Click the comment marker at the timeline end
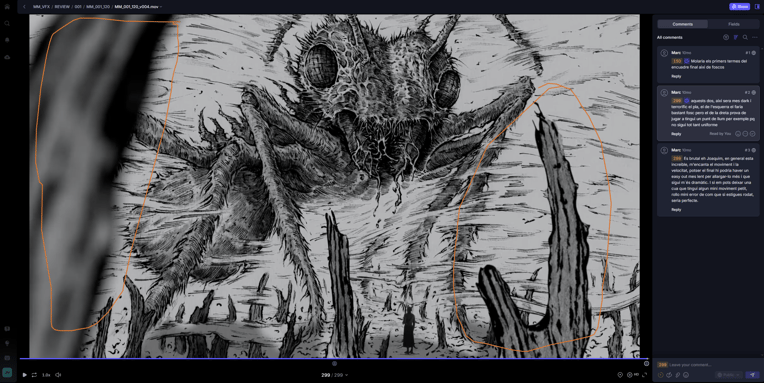The height and width of the screenshot is (383, 764). 647,364
